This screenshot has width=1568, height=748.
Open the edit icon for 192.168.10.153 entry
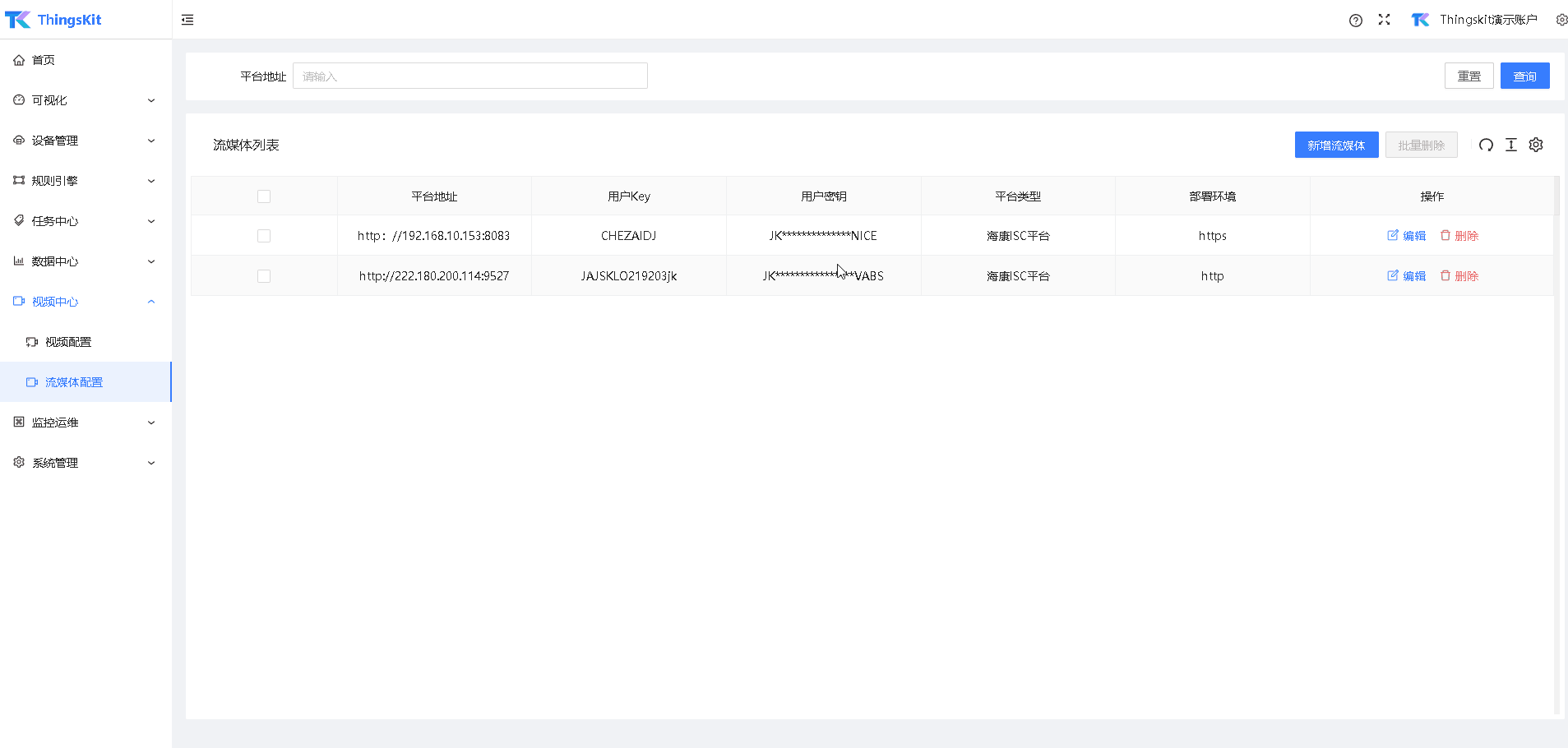click(1407, 235)
